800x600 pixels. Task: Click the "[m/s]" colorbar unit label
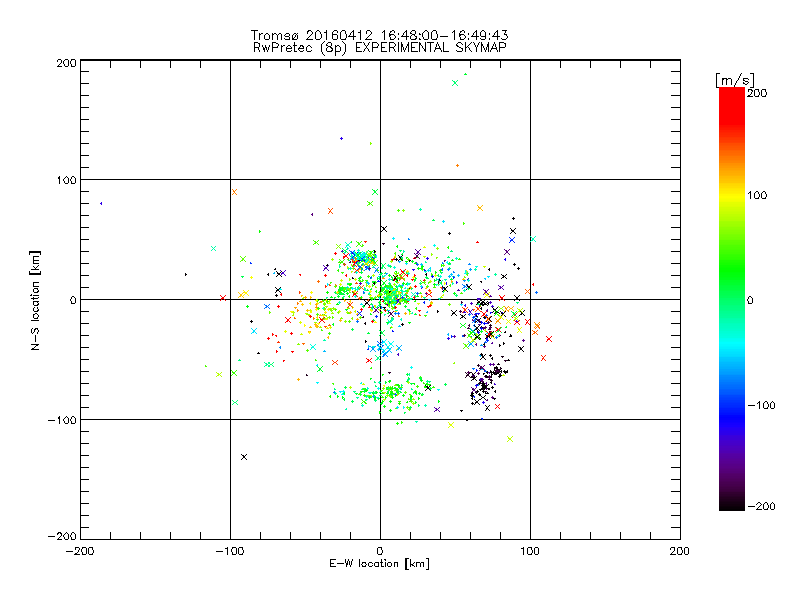point(735,80)
